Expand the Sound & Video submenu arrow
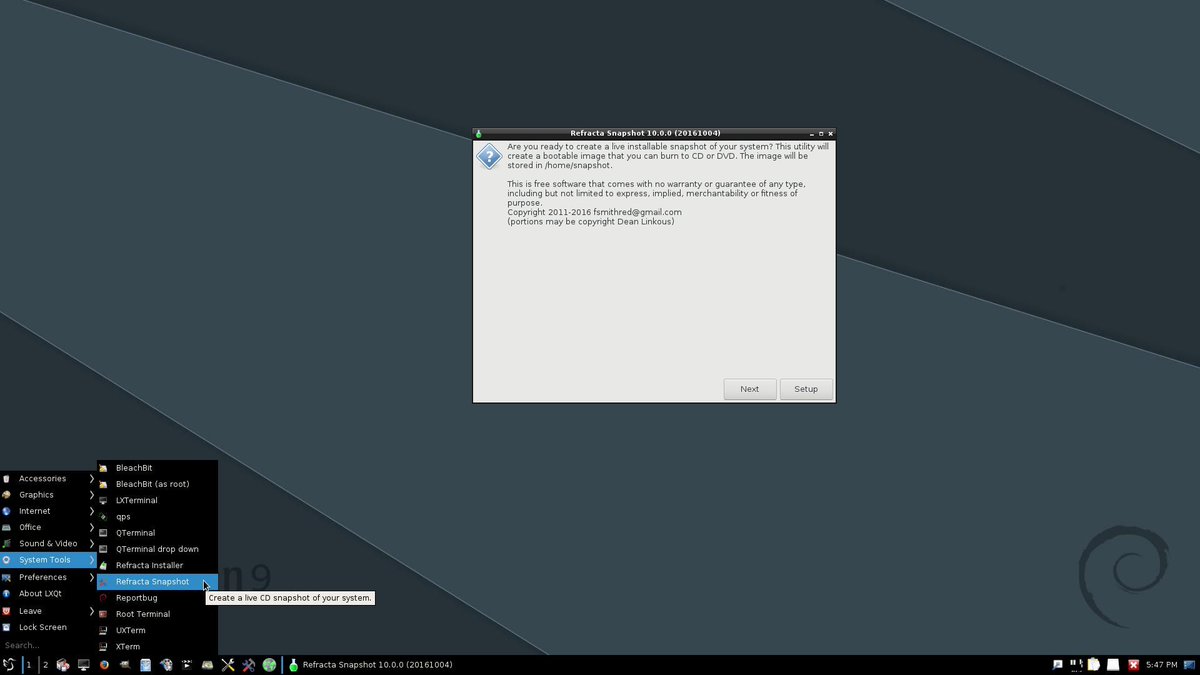The width and height of the screenshot is (1200, 675). click(91, 543)
